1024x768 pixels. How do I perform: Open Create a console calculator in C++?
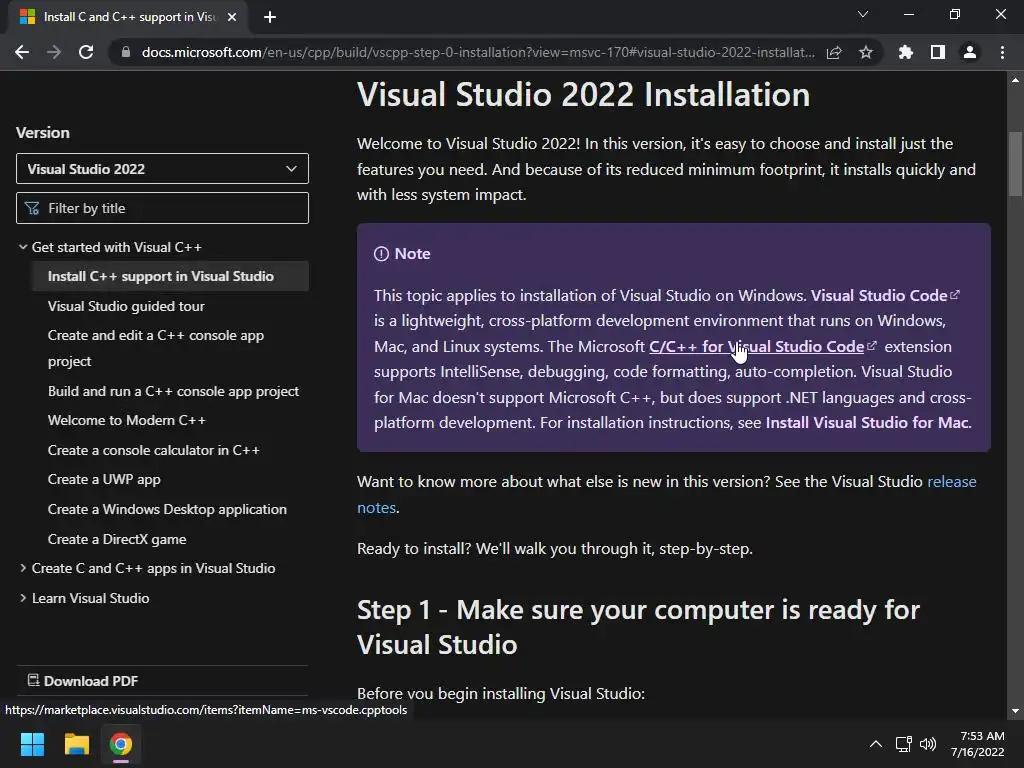(153, 450)
